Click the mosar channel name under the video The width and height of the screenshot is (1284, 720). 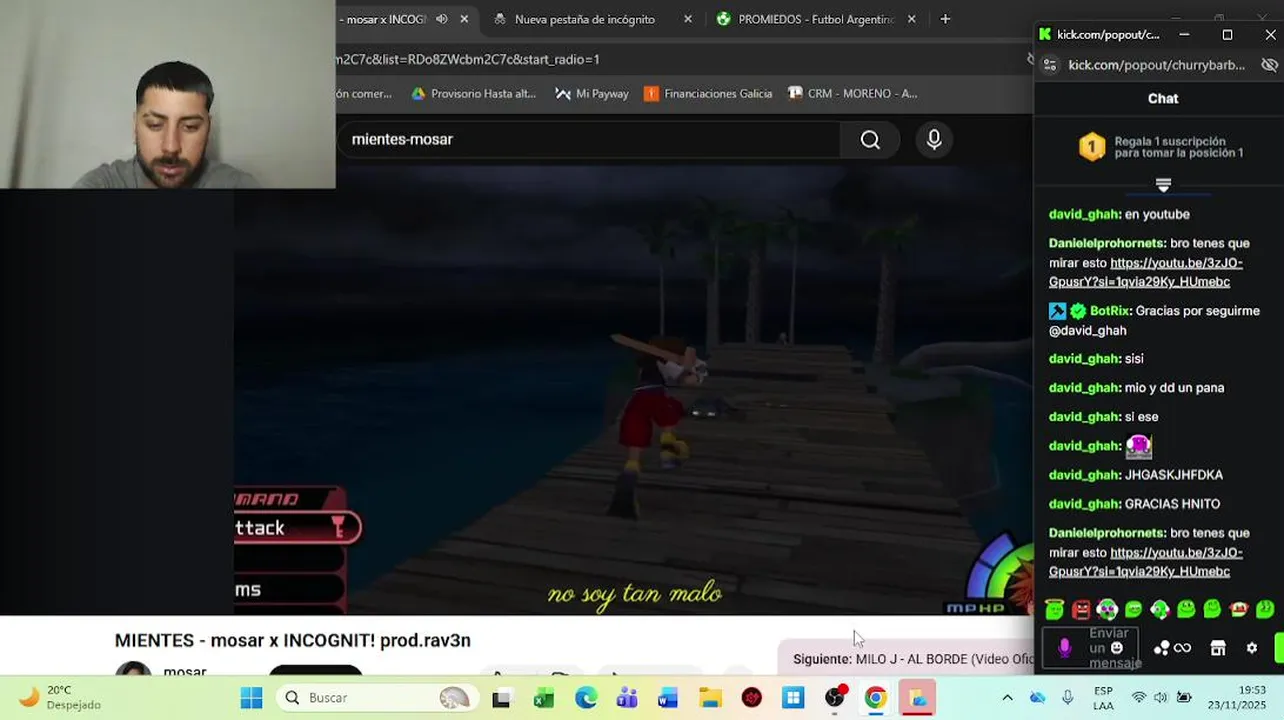[x=185, y=671]
